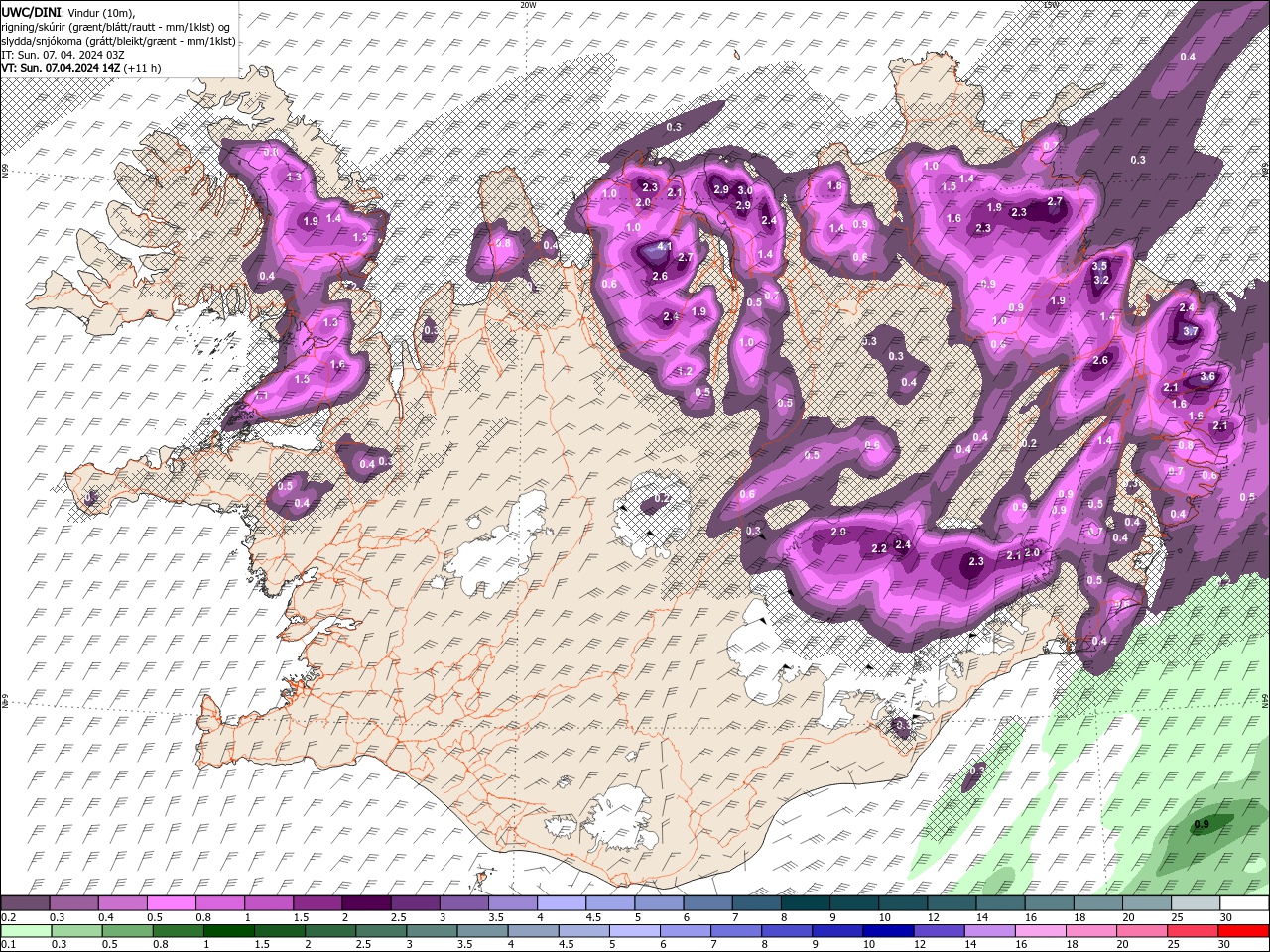Select the 'VT: Sun. 07.04.2024 14Z (+11 h)' line
Image resolution: width=1270 pixels, height=952 pixels.
(80, 67)
